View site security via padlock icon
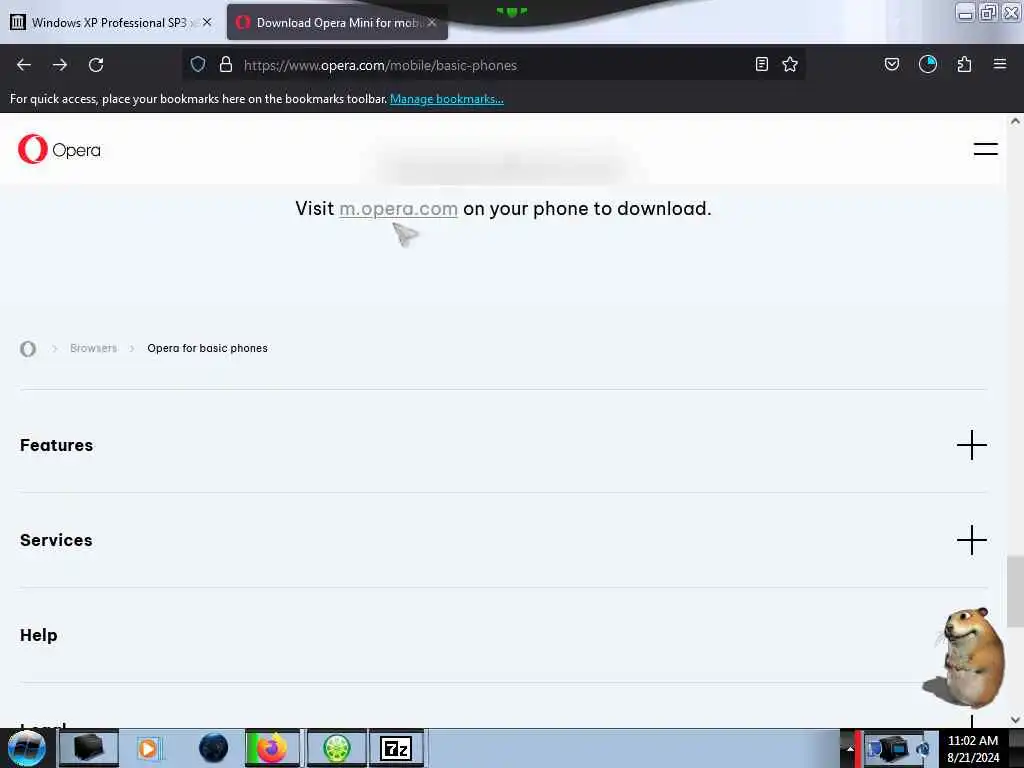Viewport: 1024px width, 768px height. click(x=226, y=64)
